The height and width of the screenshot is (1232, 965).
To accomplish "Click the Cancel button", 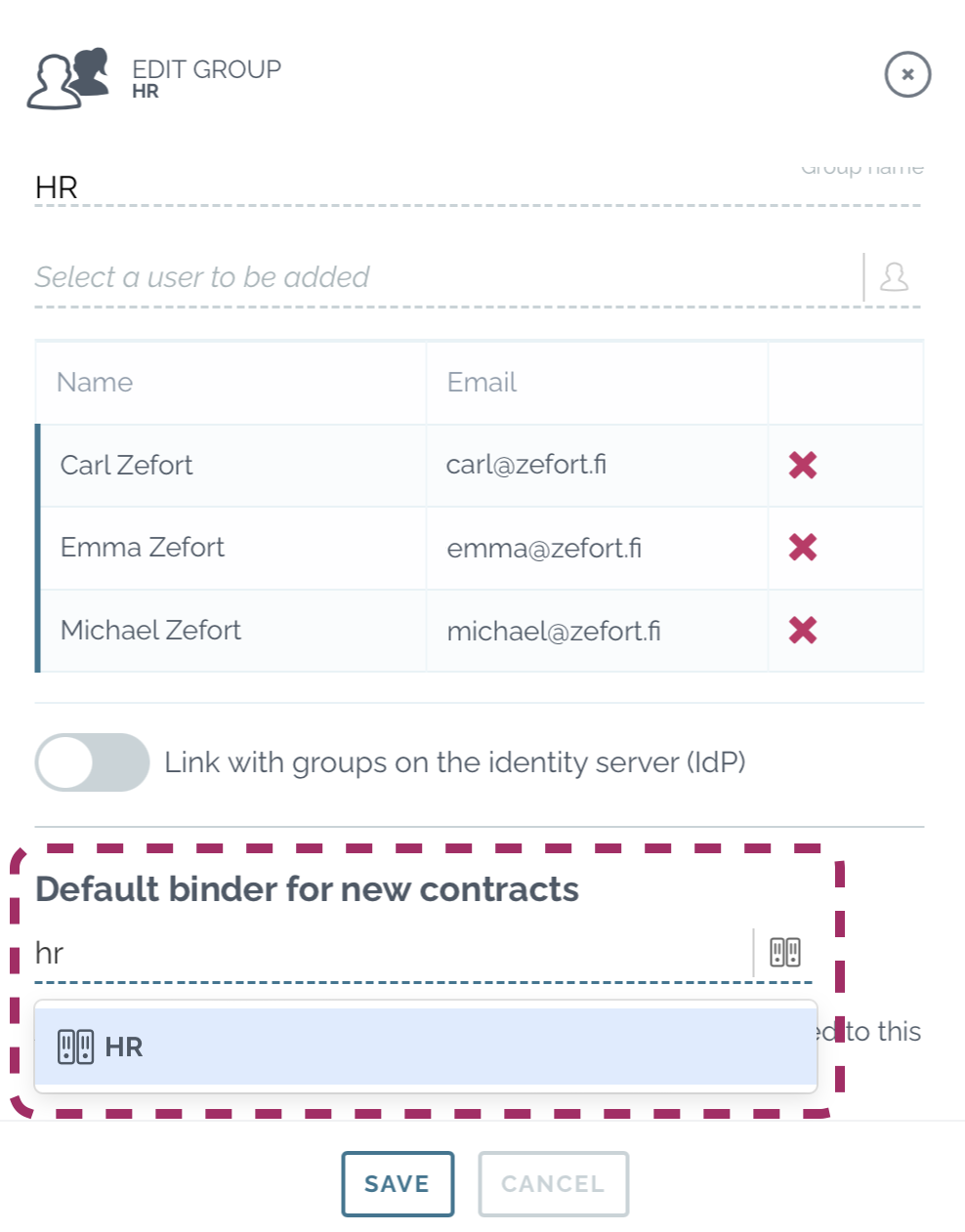I will [x=553, y=1184].
